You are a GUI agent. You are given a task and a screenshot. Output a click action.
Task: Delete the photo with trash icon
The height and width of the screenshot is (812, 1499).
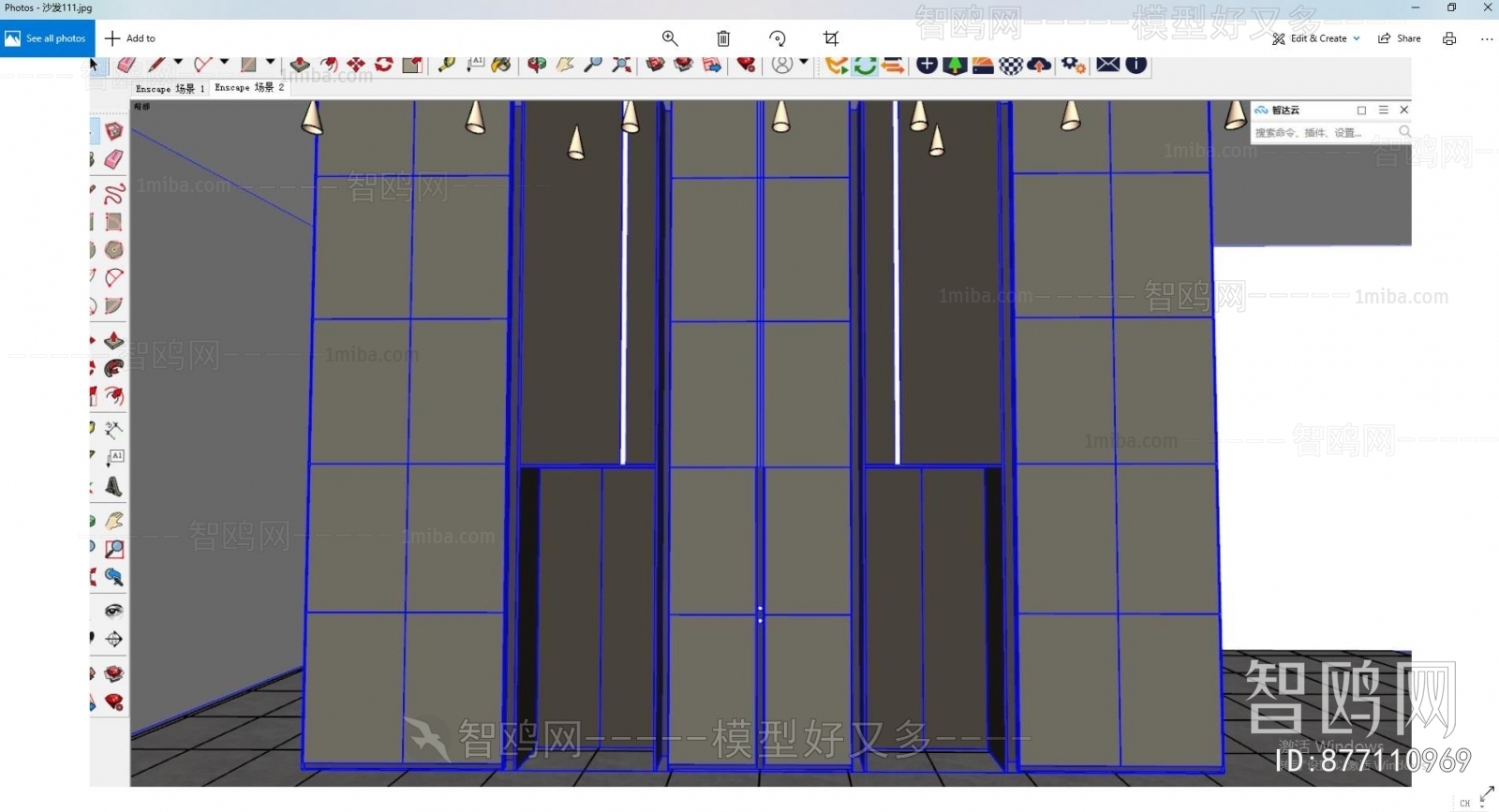(723, 38)
